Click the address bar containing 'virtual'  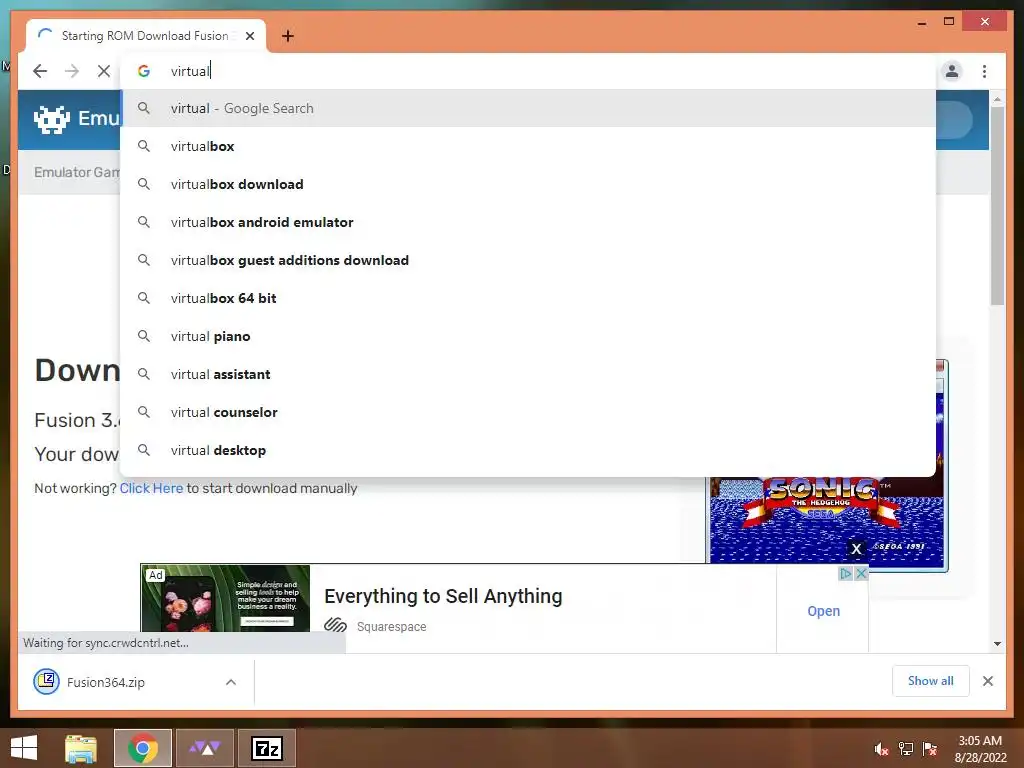tap(528, 71)
